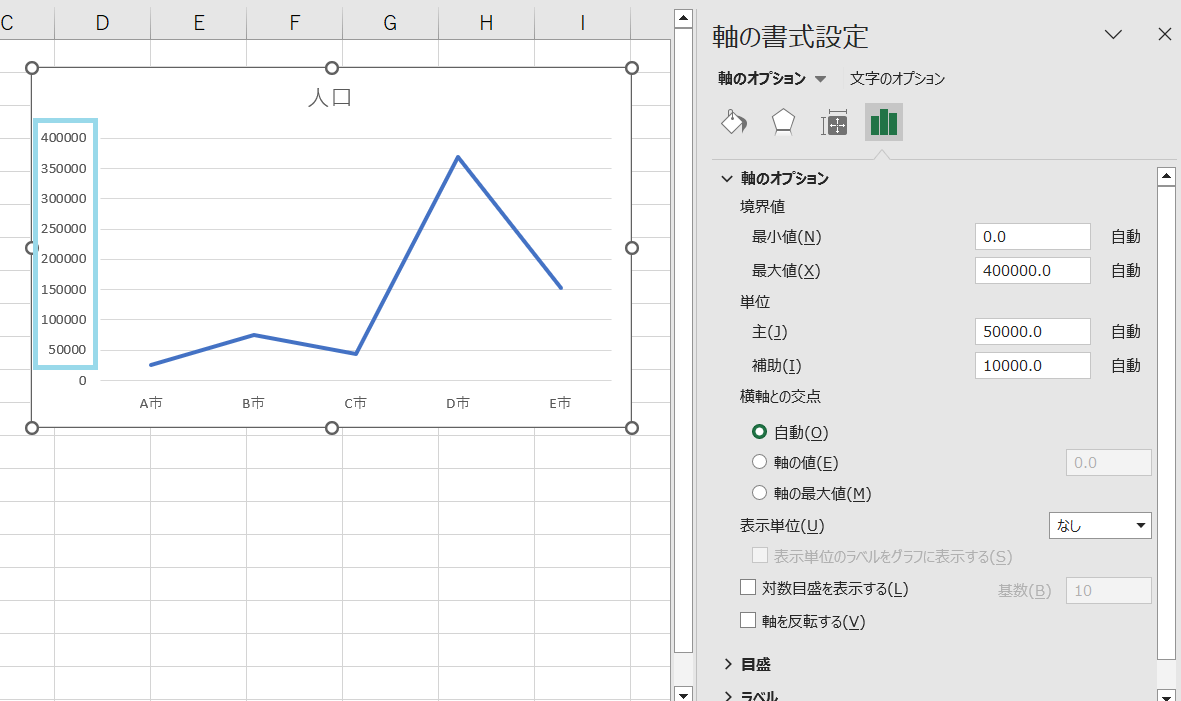Click the 最小値 input field

(x=1033, y=236)
